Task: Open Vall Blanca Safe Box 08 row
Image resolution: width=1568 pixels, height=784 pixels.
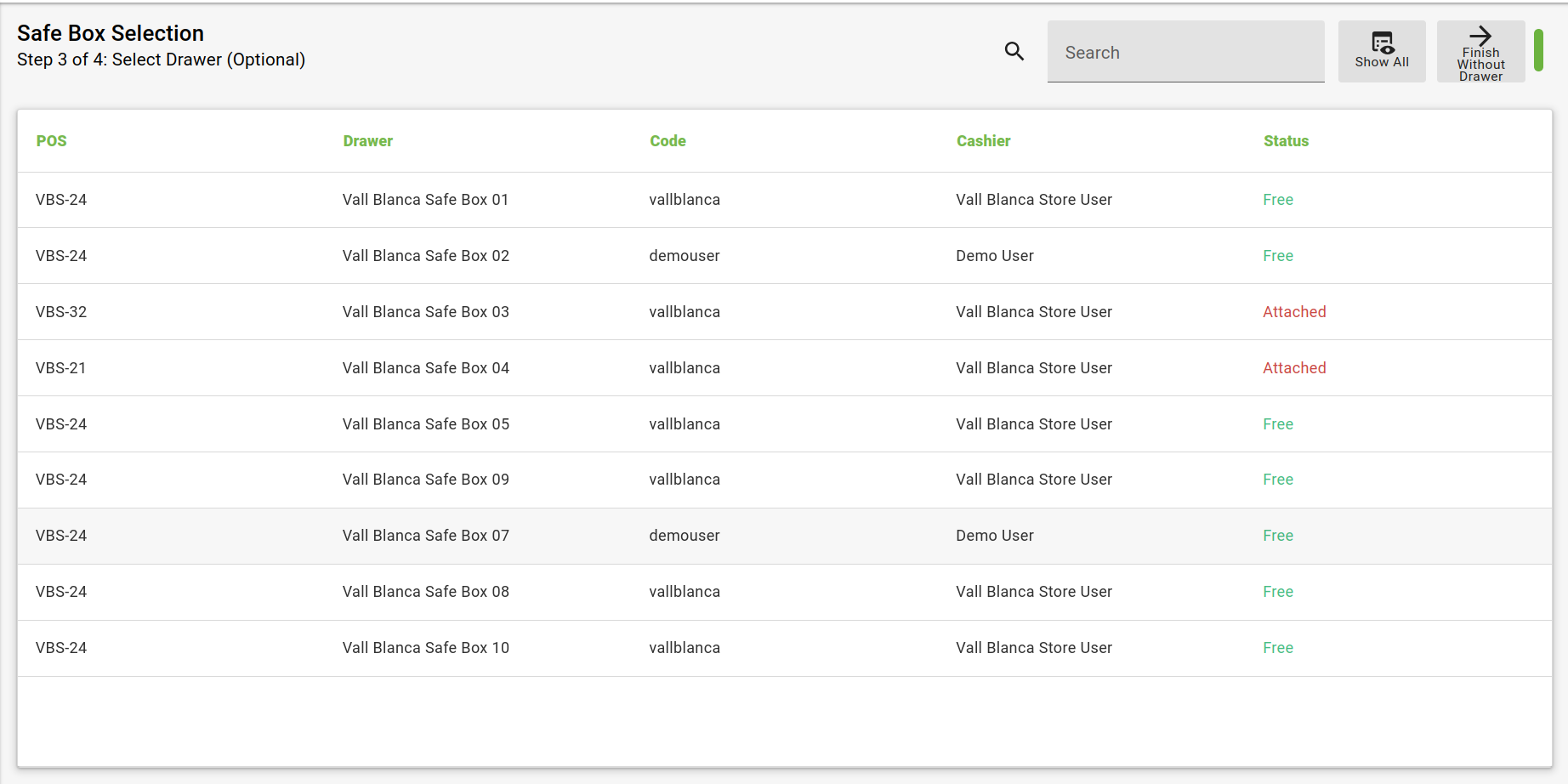Action: (425, 592)
